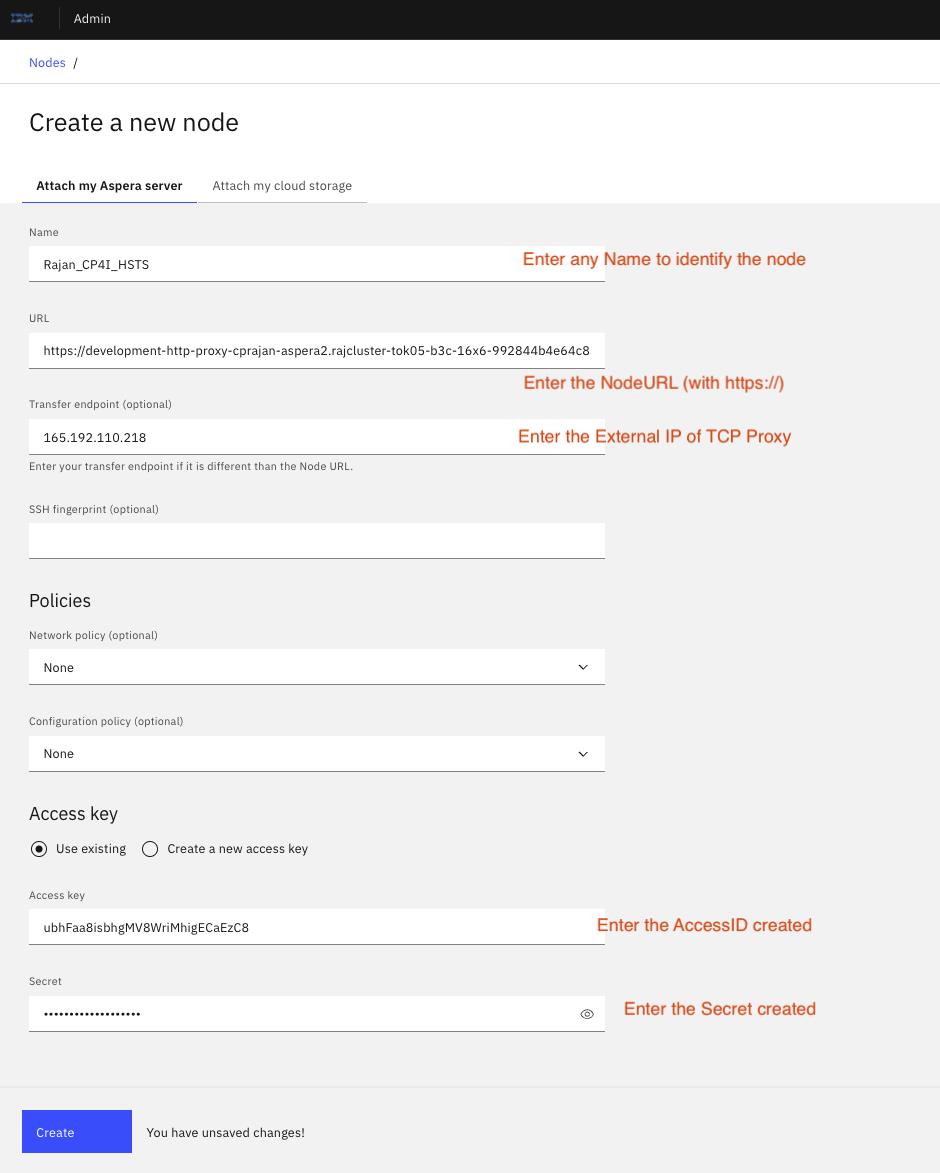940x1173 pixels.
Task: Click the unsaved changes warning text
Action: [x=225, y=1132]
